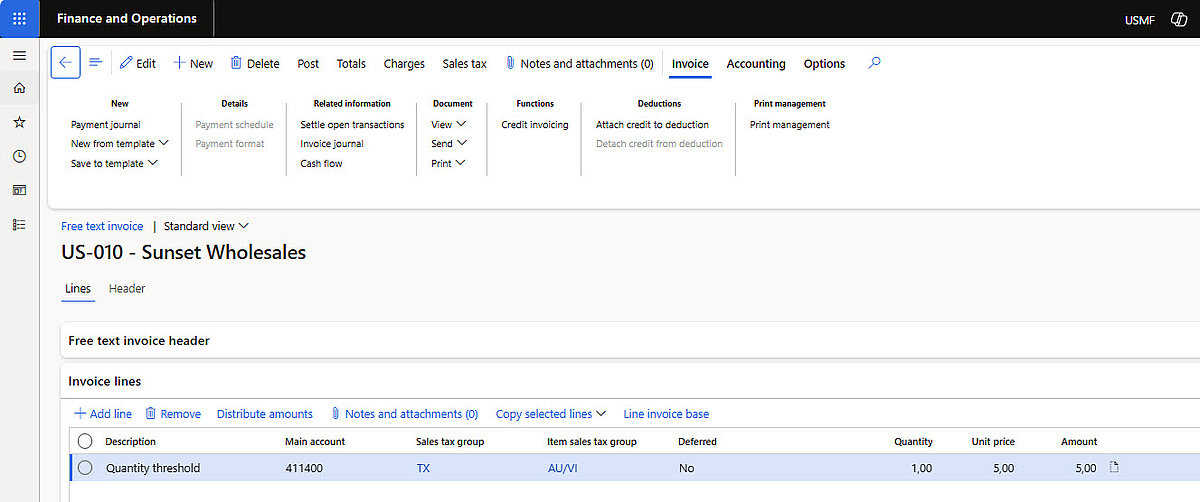The height and width of the screenshot is (502, 1200).
Task: Click Charges in the action pane
Action: coord(404,63)
